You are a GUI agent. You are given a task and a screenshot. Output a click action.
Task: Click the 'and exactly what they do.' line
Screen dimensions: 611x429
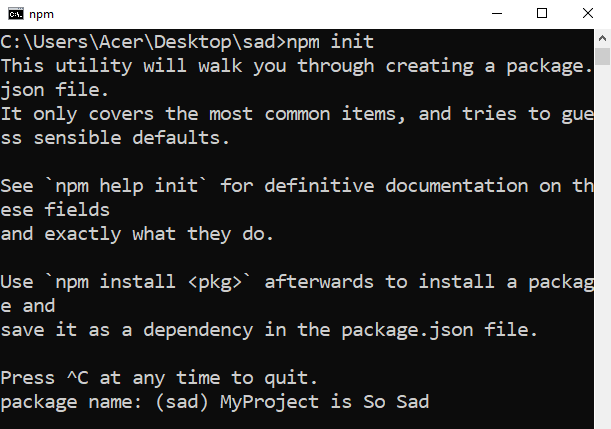[138, 234]
